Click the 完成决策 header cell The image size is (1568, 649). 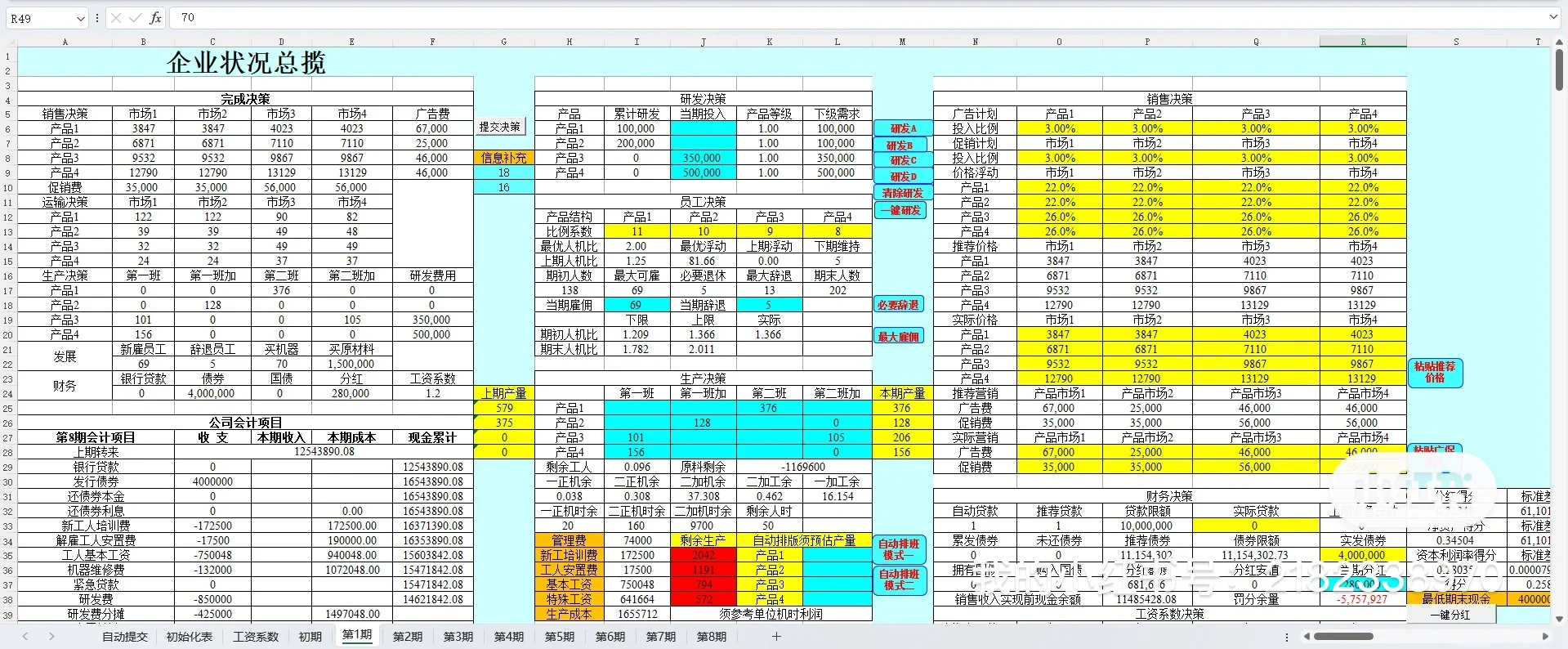click(245, 99)
